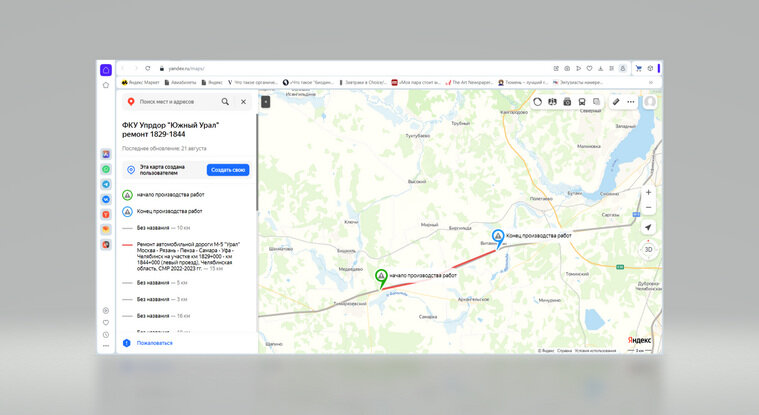This screenshot has height=415, width=759.
Task: Click the magnifier search icon in the maps panel
Action: [x=225, y=102]
